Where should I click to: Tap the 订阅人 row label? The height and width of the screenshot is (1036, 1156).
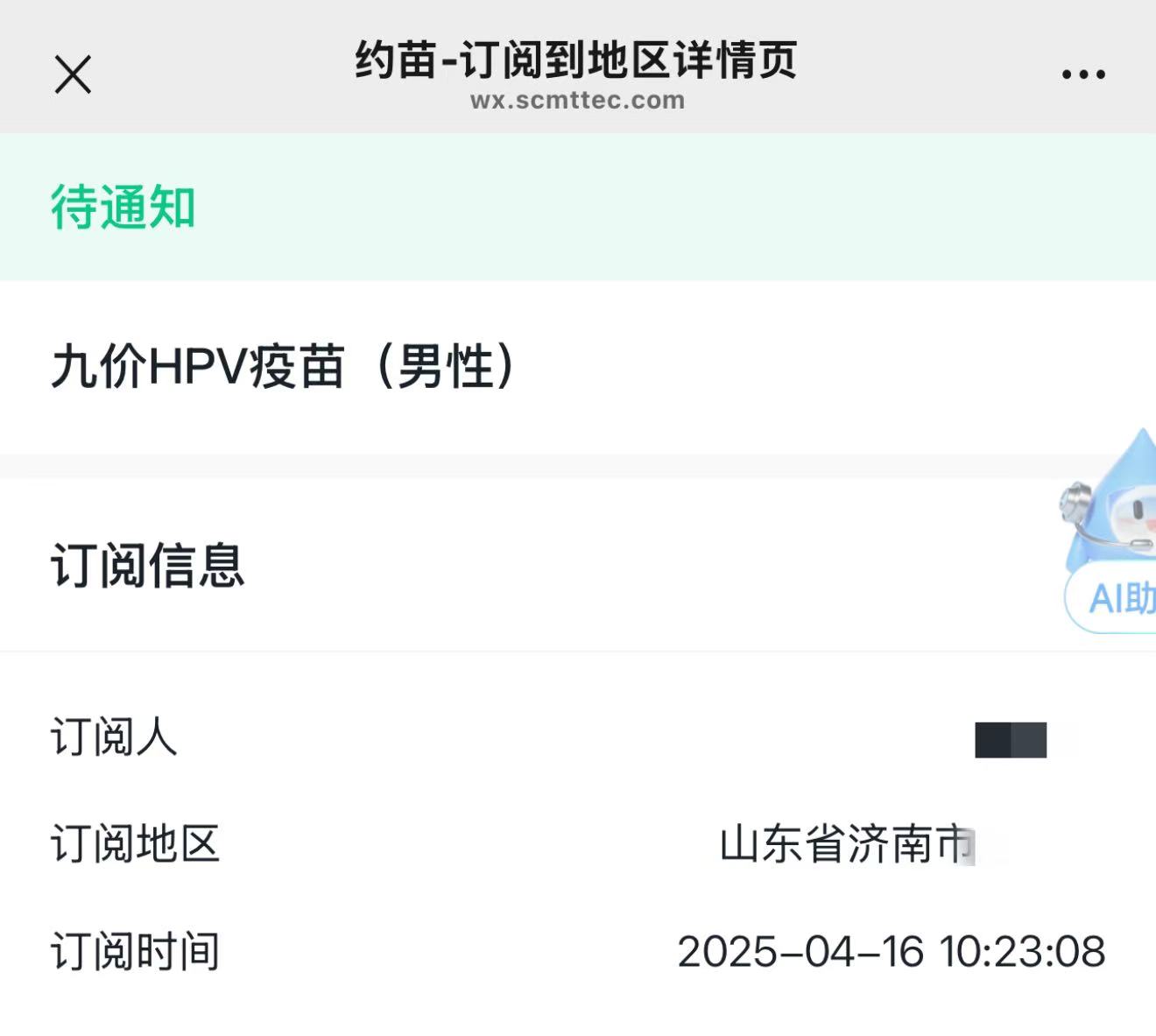114,736
